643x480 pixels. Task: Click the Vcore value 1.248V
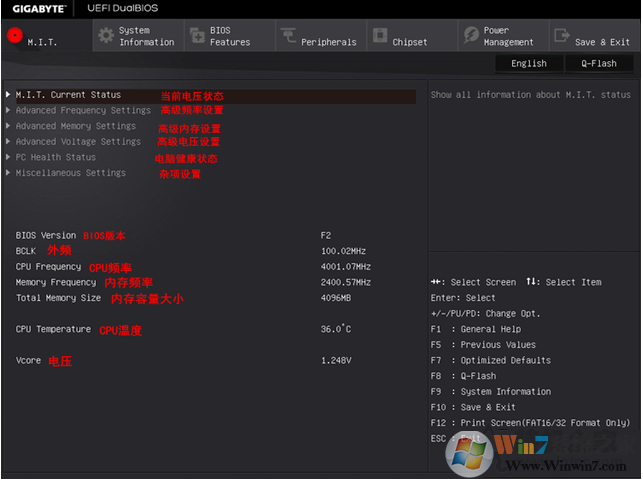coord(336,360)
